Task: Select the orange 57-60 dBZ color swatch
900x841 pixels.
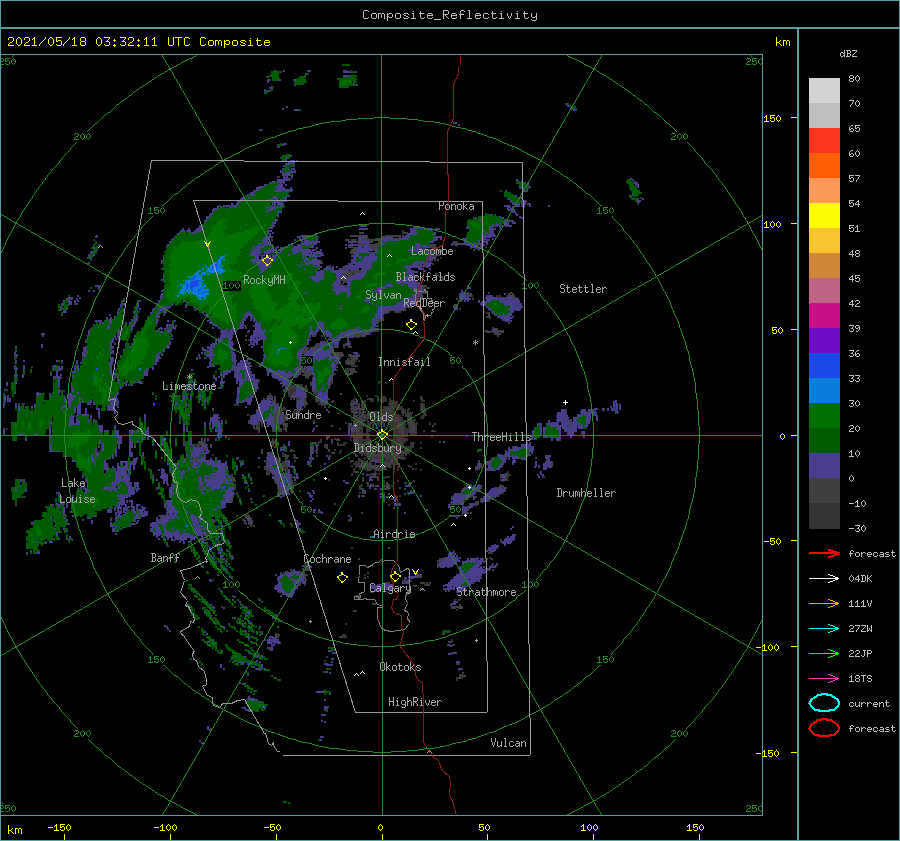Action: tap(824, 166)
